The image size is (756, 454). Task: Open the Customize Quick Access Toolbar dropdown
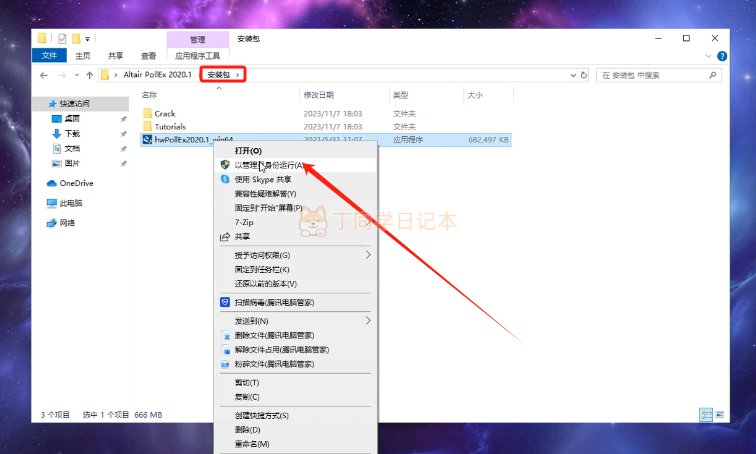tap(87, 39)
